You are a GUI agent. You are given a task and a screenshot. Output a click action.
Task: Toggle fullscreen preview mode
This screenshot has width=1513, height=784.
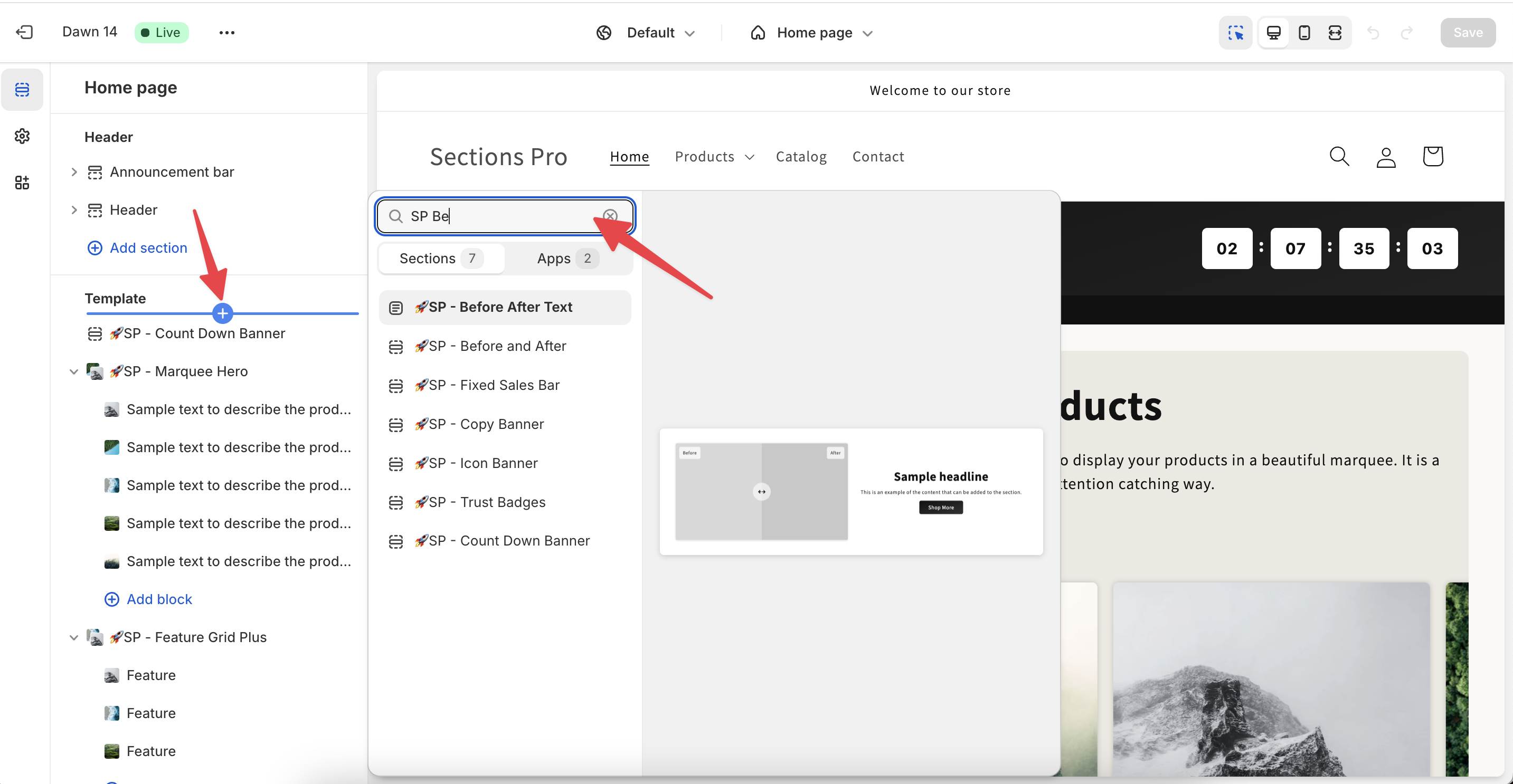tap(1335, 32)
